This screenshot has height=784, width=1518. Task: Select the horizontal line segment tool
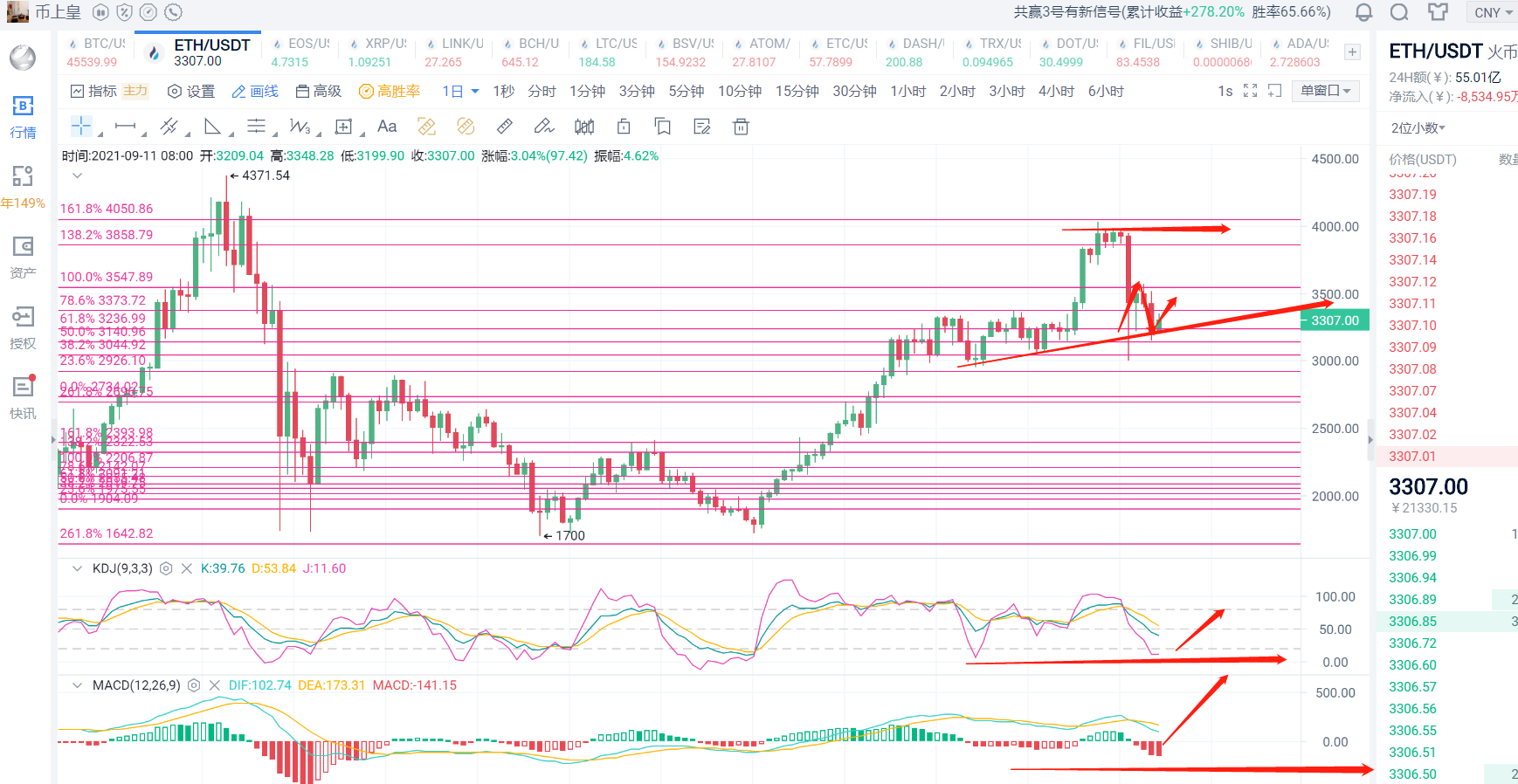pos(126,127)
